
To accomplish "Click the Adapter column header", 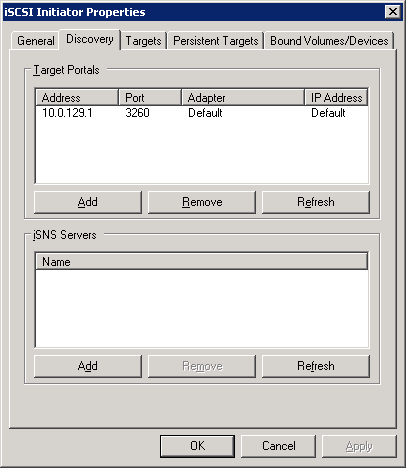I will tap(243, 98).
